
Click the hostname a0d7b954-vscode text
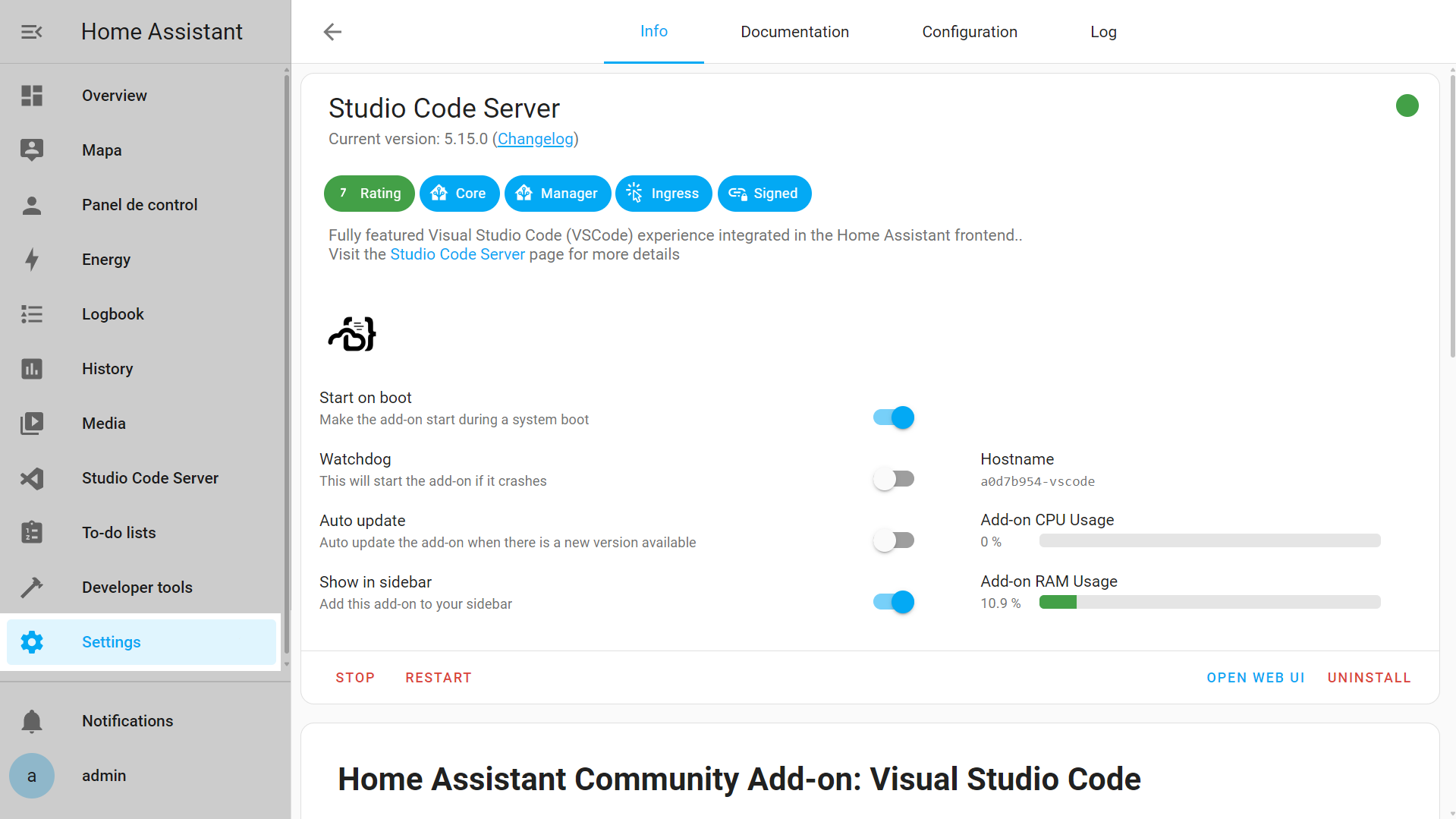point(1037,481)
